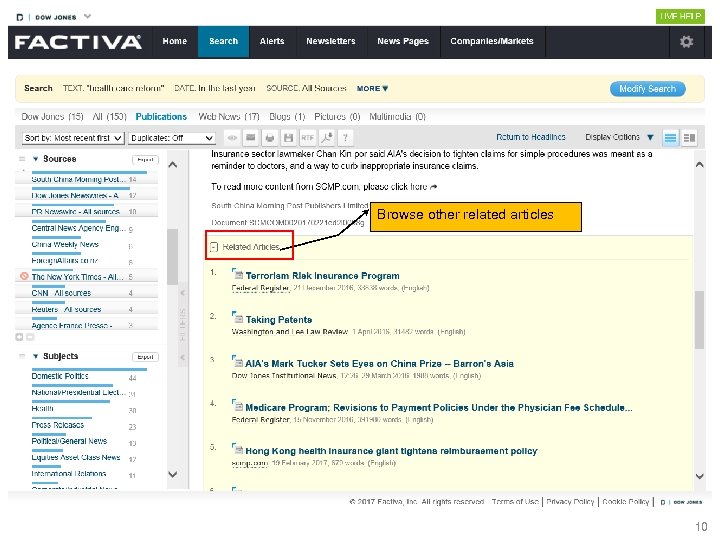Remove the New York Times exclusion icon
Screen dimensions: 720x540
(x=24, y=276)
